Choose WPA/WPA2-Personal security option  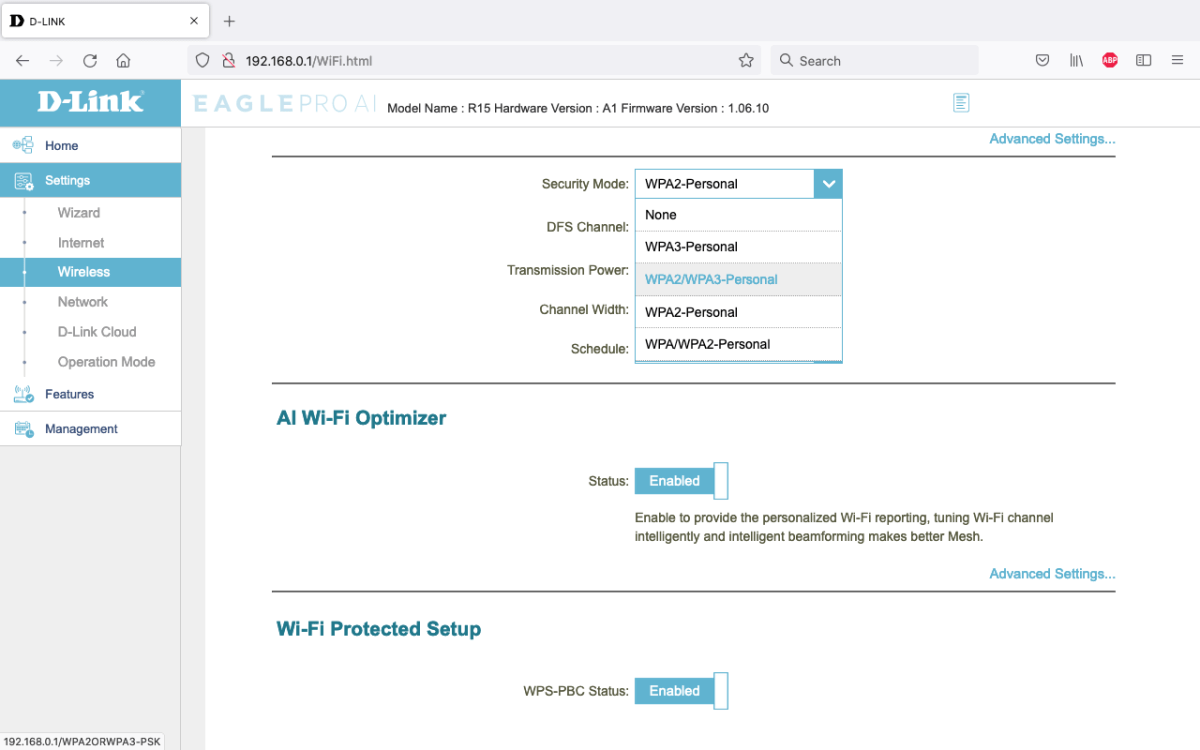click(739, 344)
